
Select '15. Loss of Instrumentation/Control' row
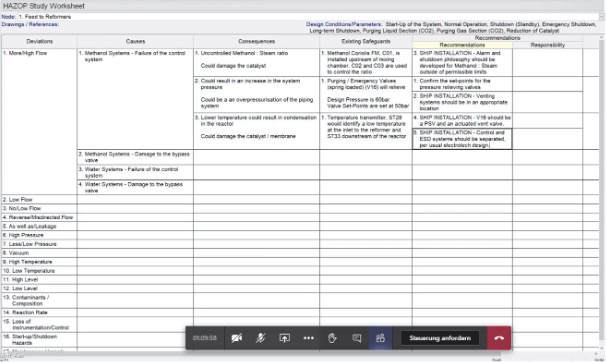click(39, 325)
